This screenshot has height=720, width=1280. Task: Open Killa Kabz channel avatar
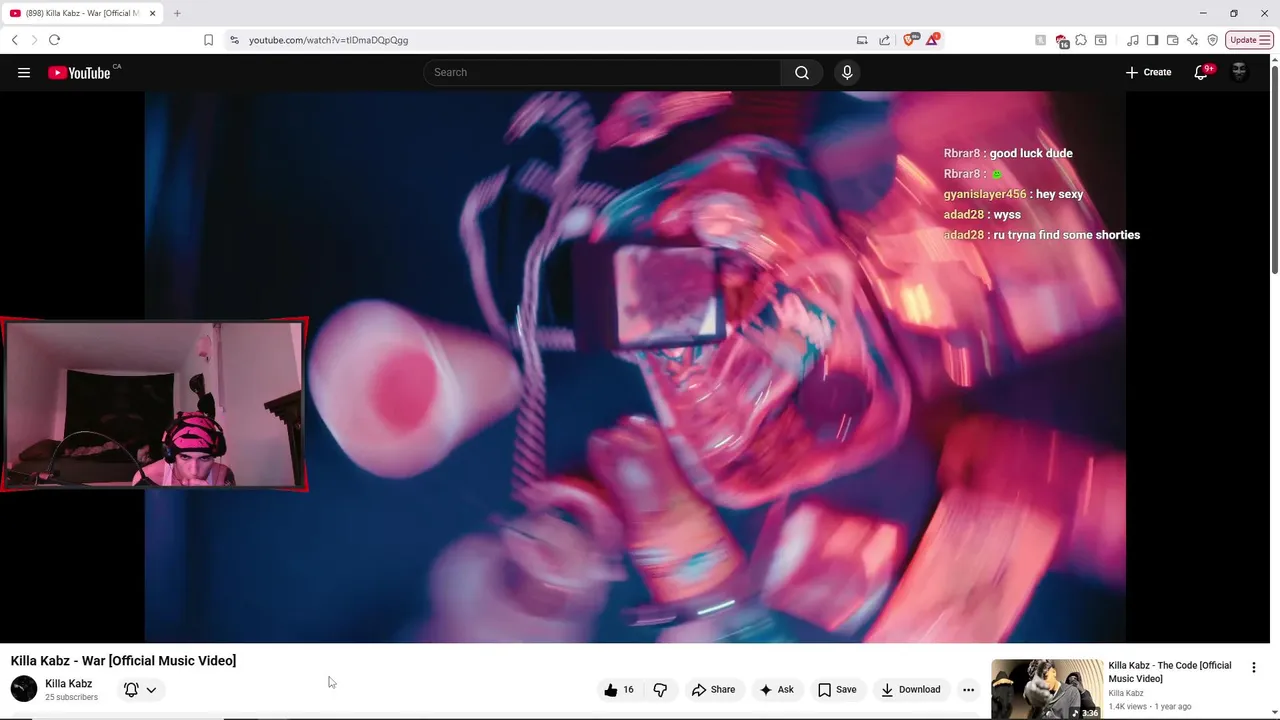(x=24, y=689)
